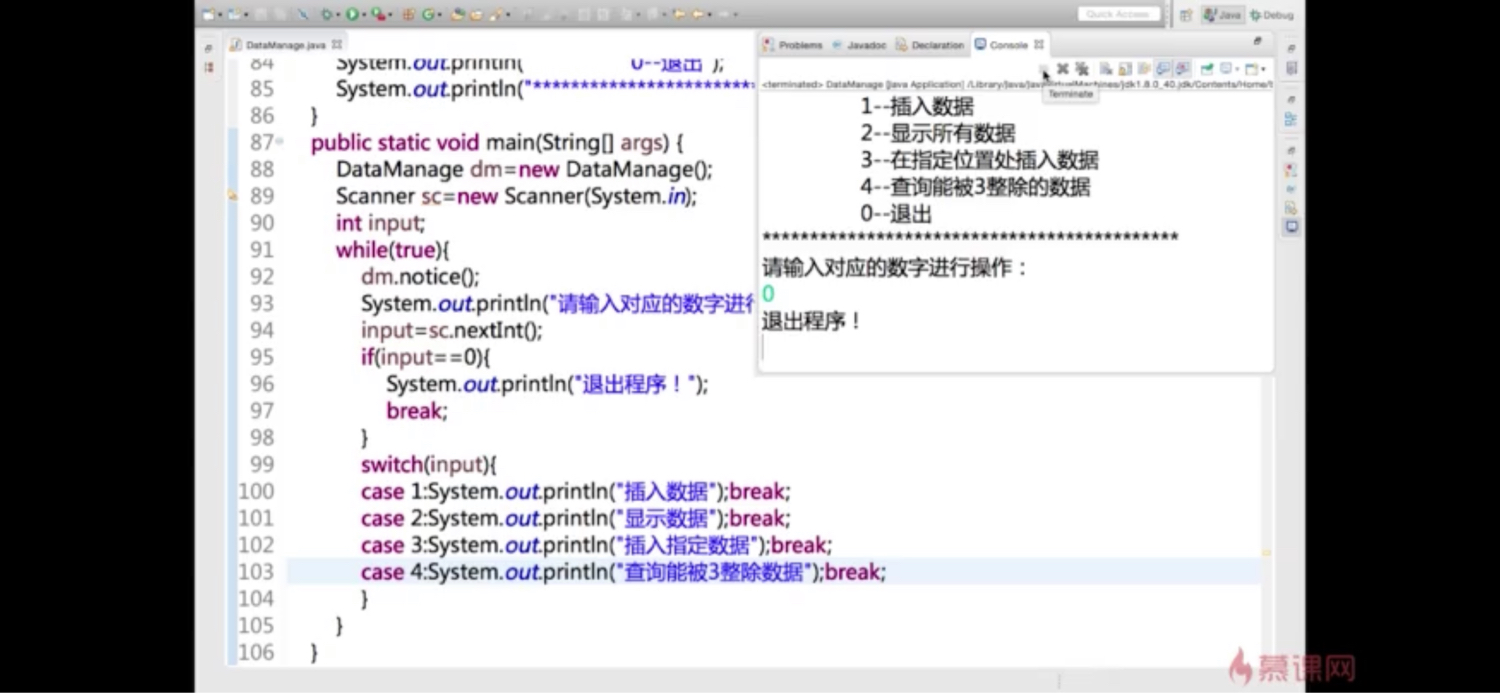Toggle show console on standard output
This screenshot has width=1501, height=693.
[1163, 69]
